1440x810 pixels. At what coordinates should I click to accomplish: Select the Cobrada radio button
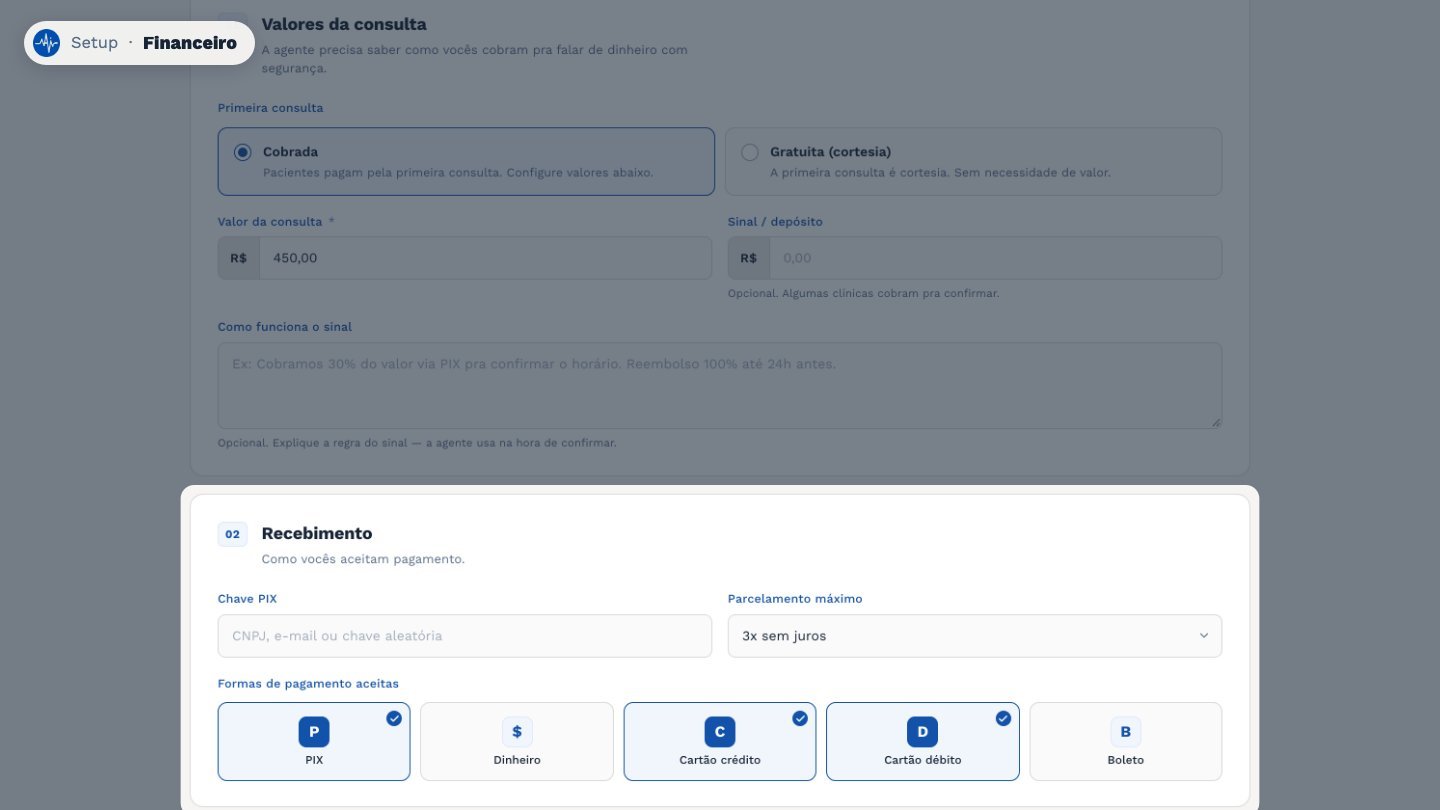[x=242, y=152]
